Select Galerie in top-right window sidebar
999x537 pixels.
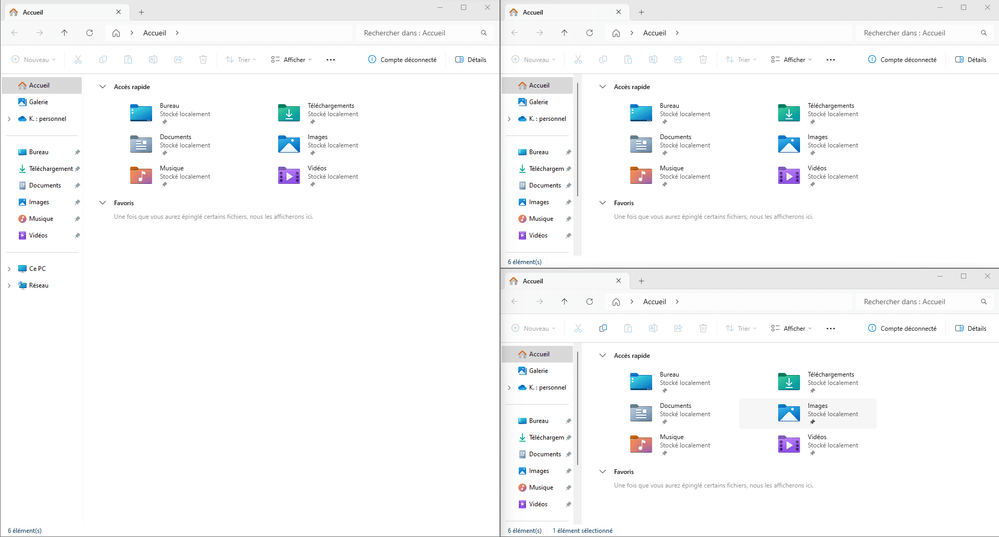click(x=538, y=102)
